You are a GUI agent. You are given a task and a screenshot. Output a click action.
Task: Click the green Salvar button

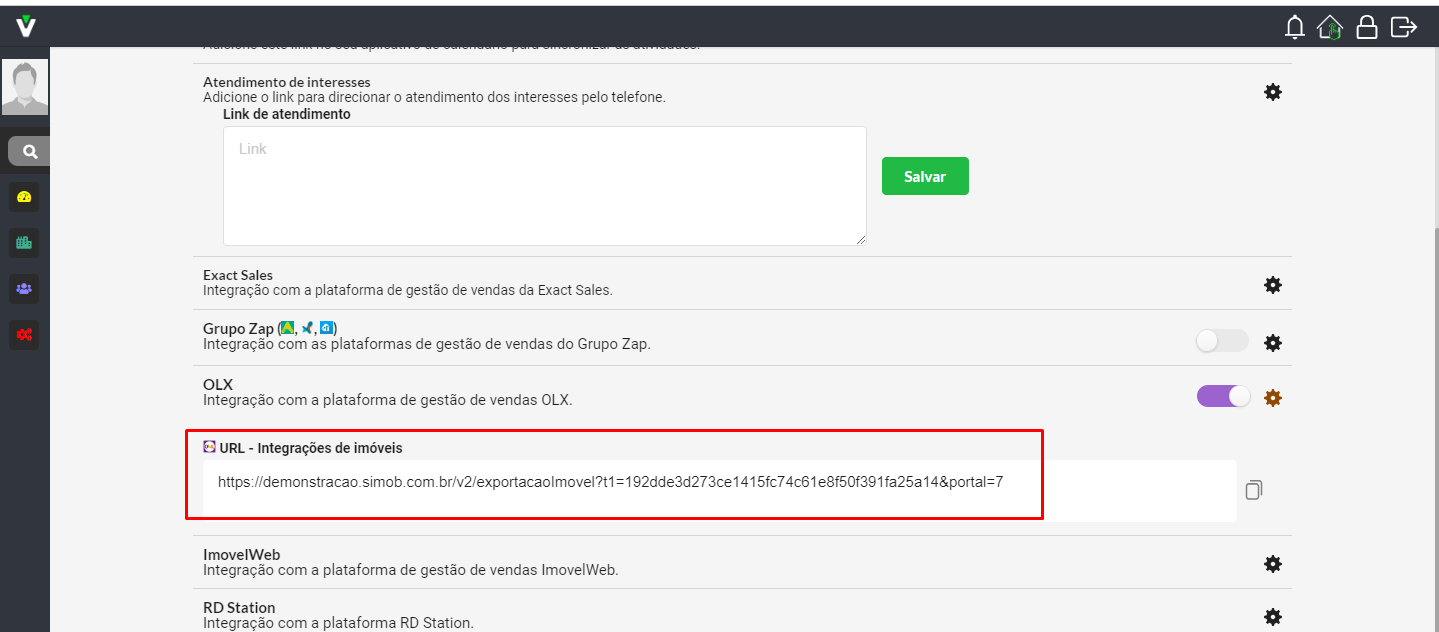tap(925, 176)
